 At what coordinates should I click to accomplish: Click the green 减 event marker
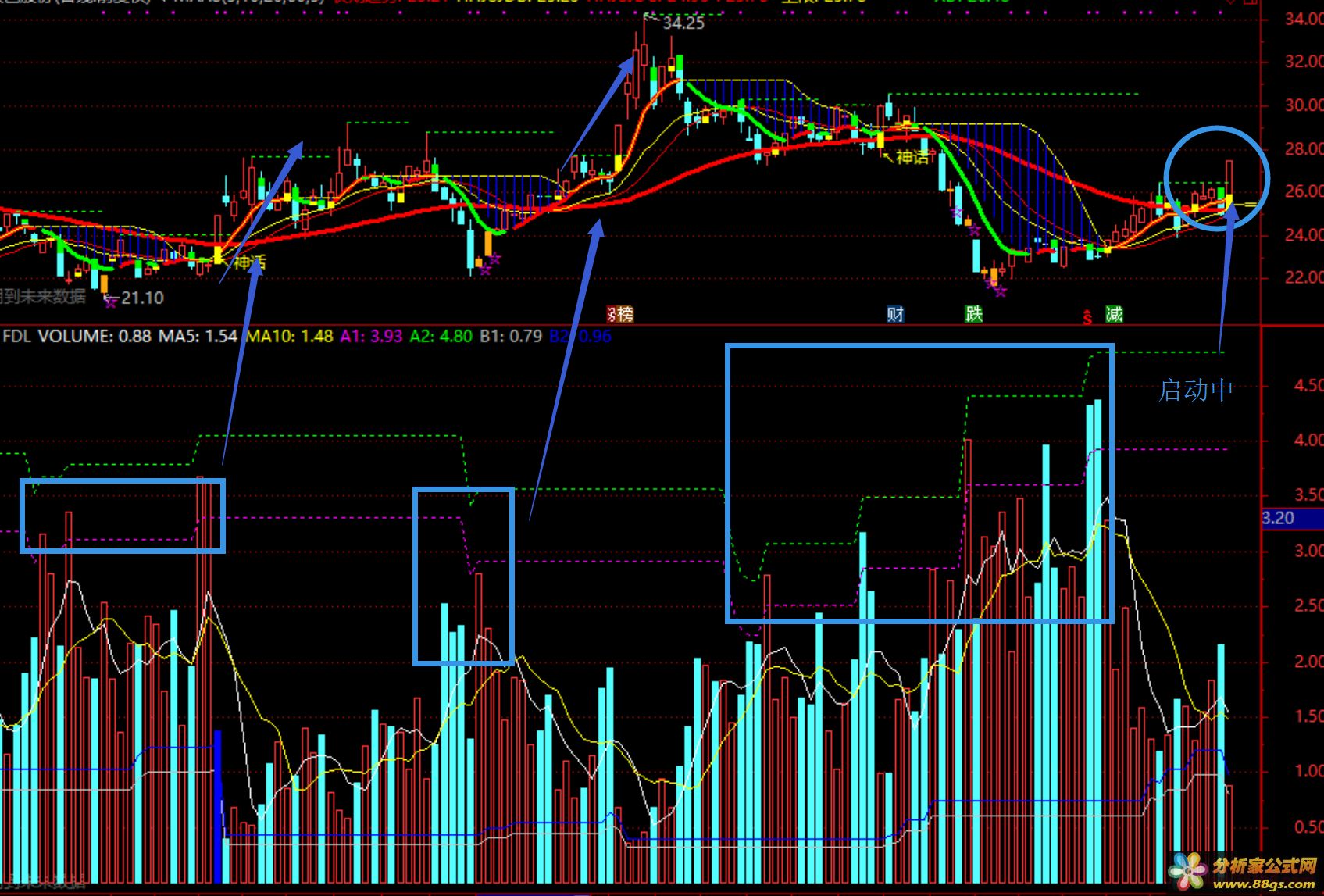pyautogui.click(x=1114, y=314)
